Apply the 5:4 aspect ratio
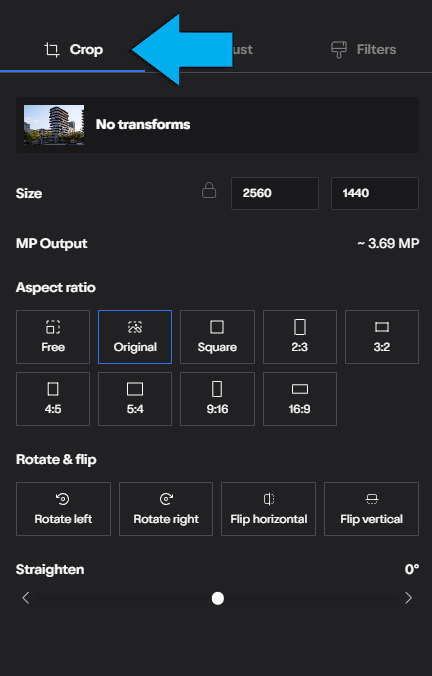Screen dimensions: 432x676 pos(135,399)
